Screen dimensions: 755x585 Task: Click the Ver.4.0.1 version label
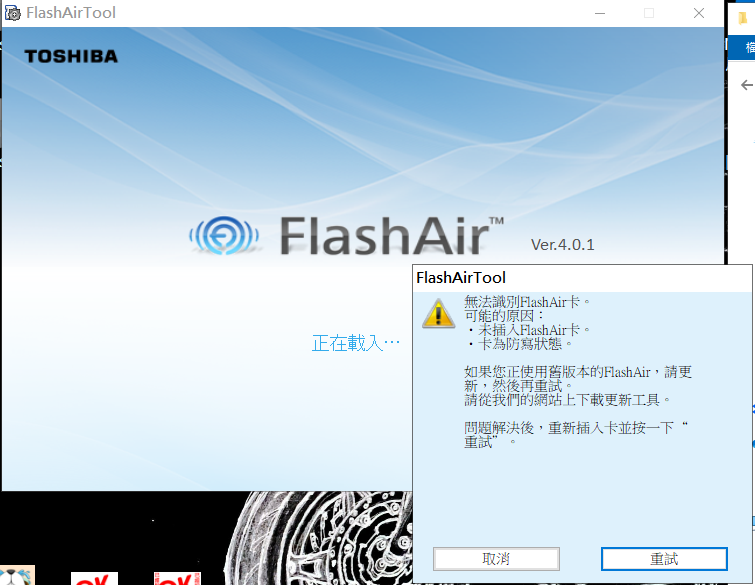coord(562,245)
